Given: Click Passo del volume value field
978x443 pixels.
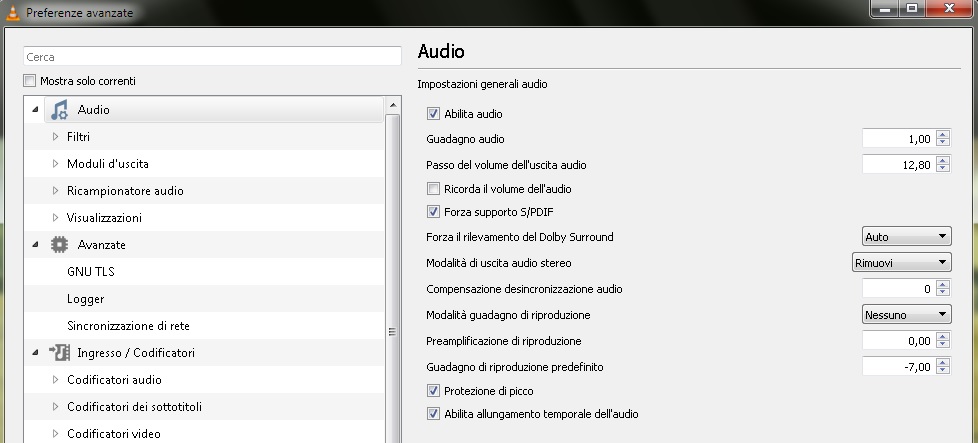Looking at the screenshot, I should (899, 165).
